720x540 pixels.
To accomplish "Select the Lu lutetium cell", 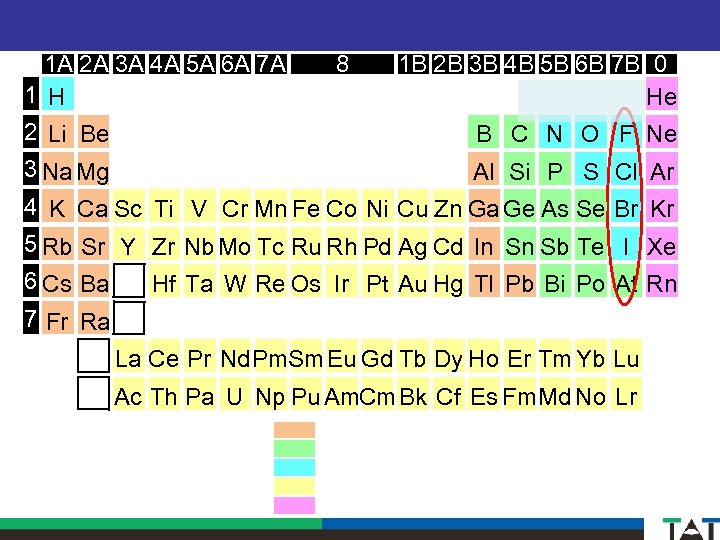I will pos(626,356).
